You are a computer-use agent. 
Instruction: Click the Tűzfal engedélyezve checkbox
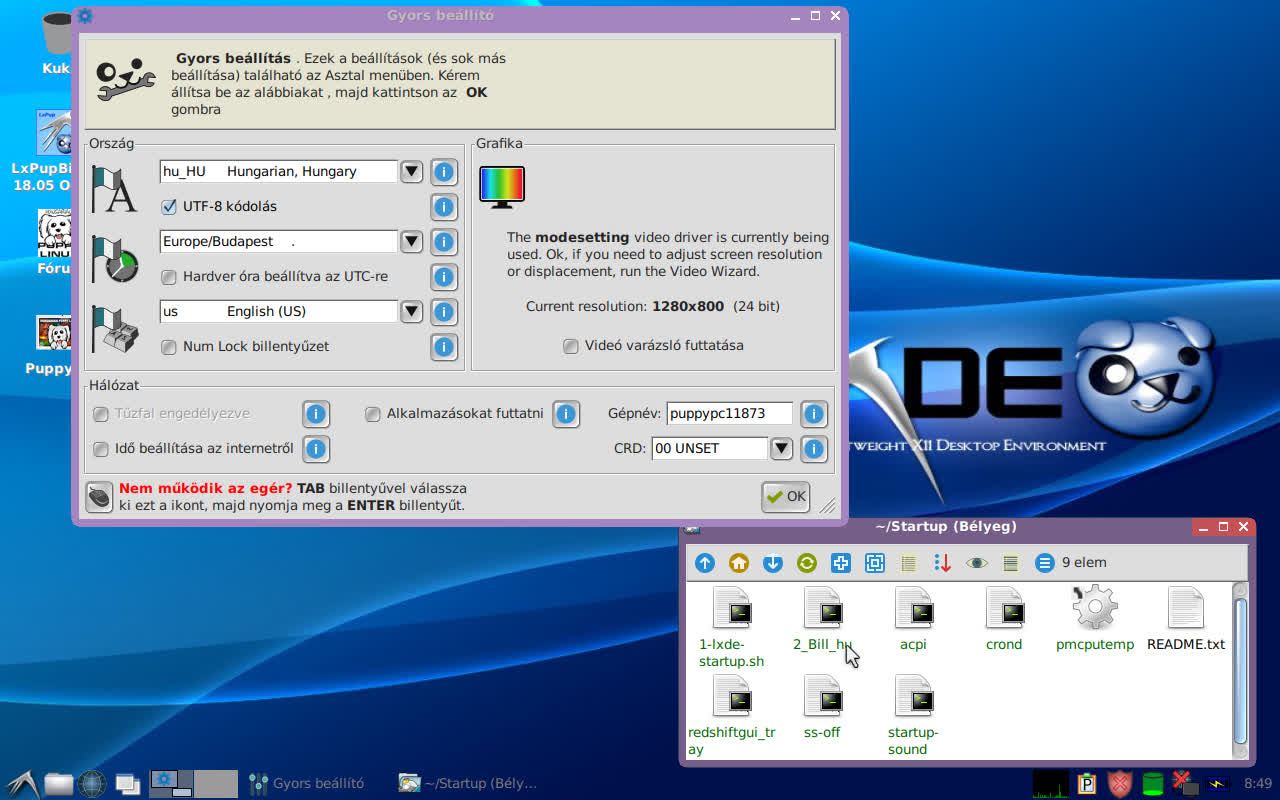tap(101, 414)
